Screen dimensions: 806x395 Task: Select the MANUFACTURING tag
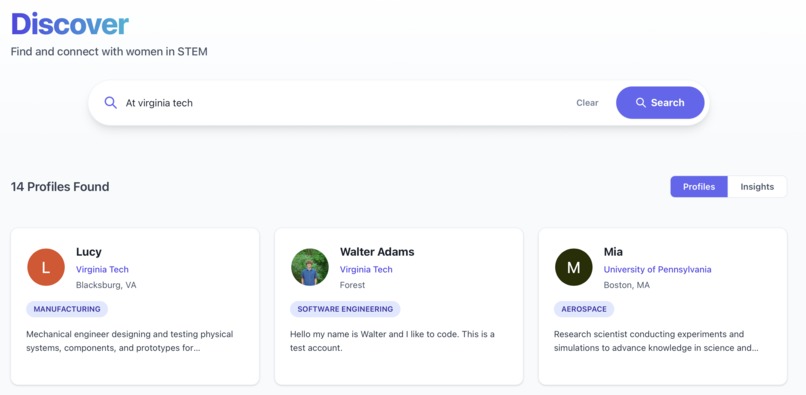coord(67,309)
